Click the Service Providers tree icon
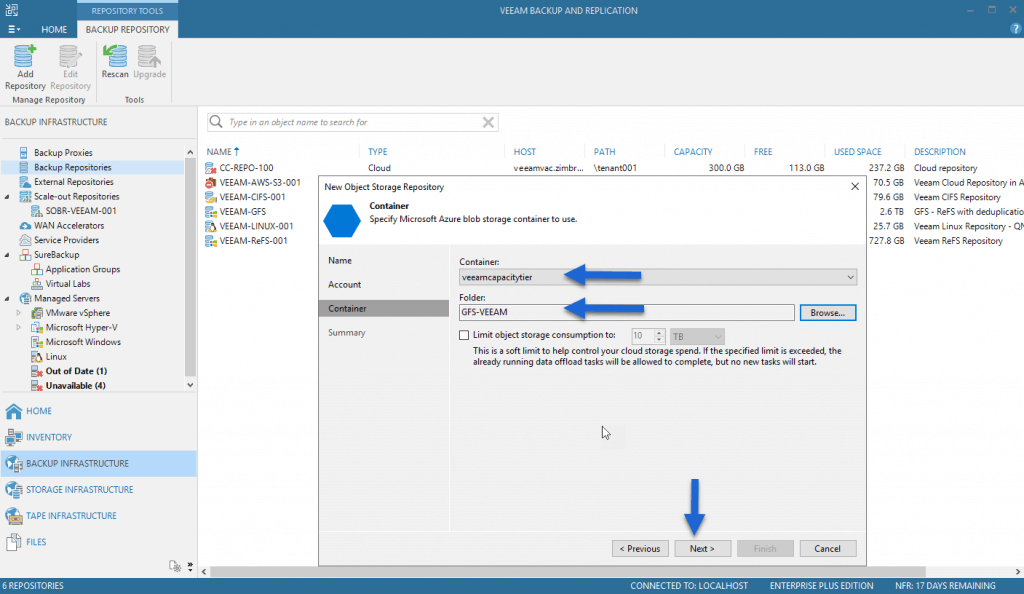 tap(25, 240)
